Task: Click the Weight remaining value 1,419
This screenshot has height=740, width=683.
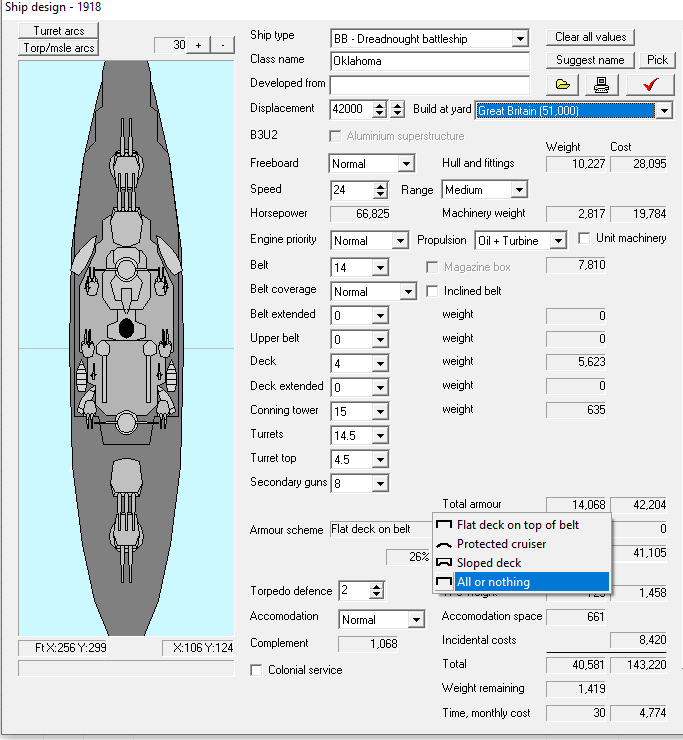Action: [576, 689]
